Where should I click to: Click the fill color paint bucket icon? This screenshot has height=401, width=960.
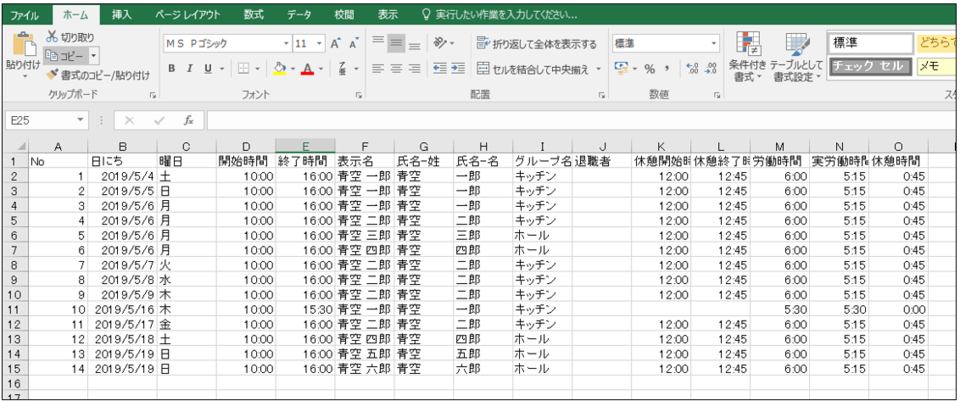pos(279,69)
